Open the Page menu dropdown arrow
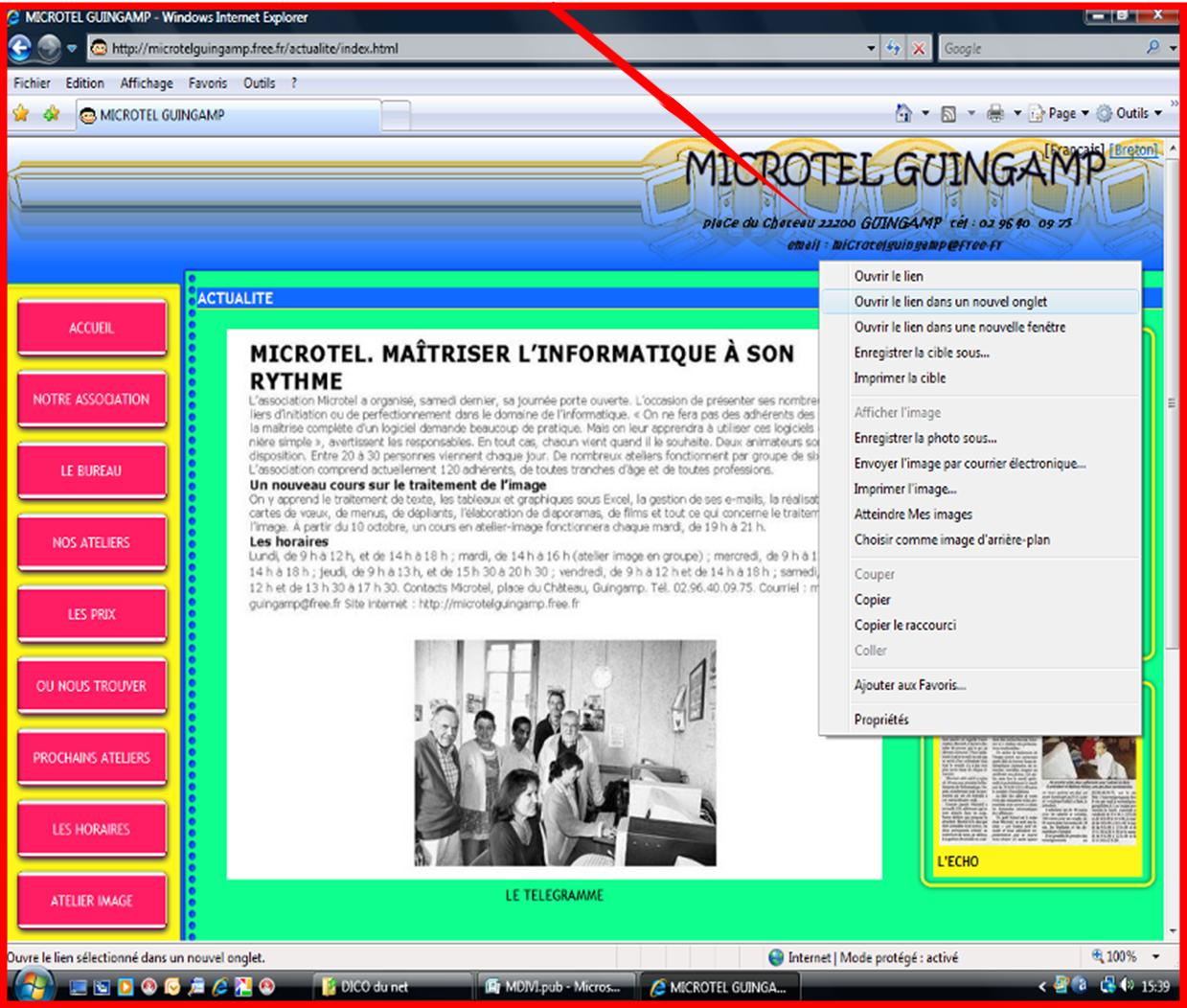Screen dimensions: 1187x1008 [1085, 114]
